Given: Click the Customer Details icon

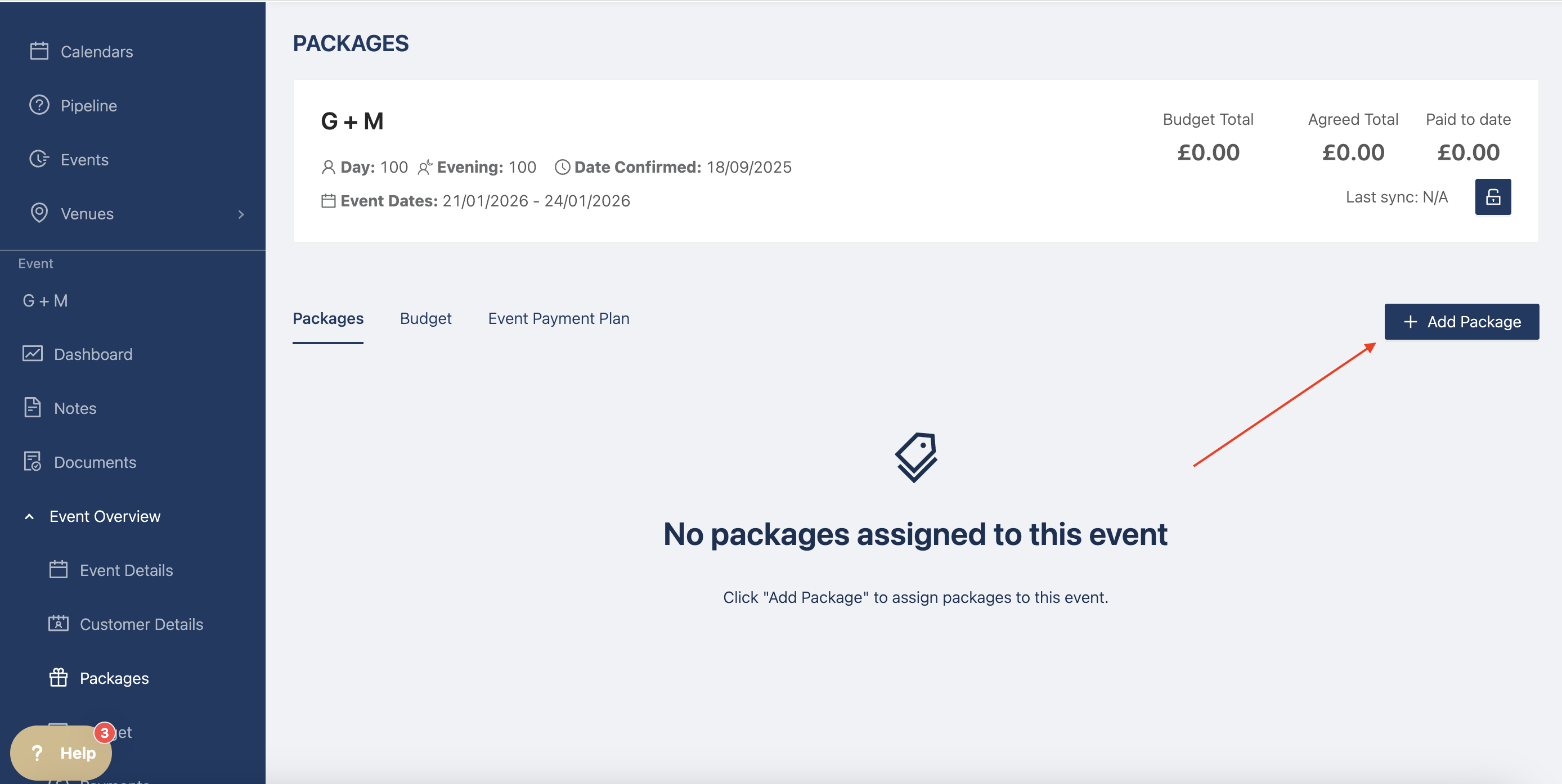Looking at the screenshot, I should (58, 624).
